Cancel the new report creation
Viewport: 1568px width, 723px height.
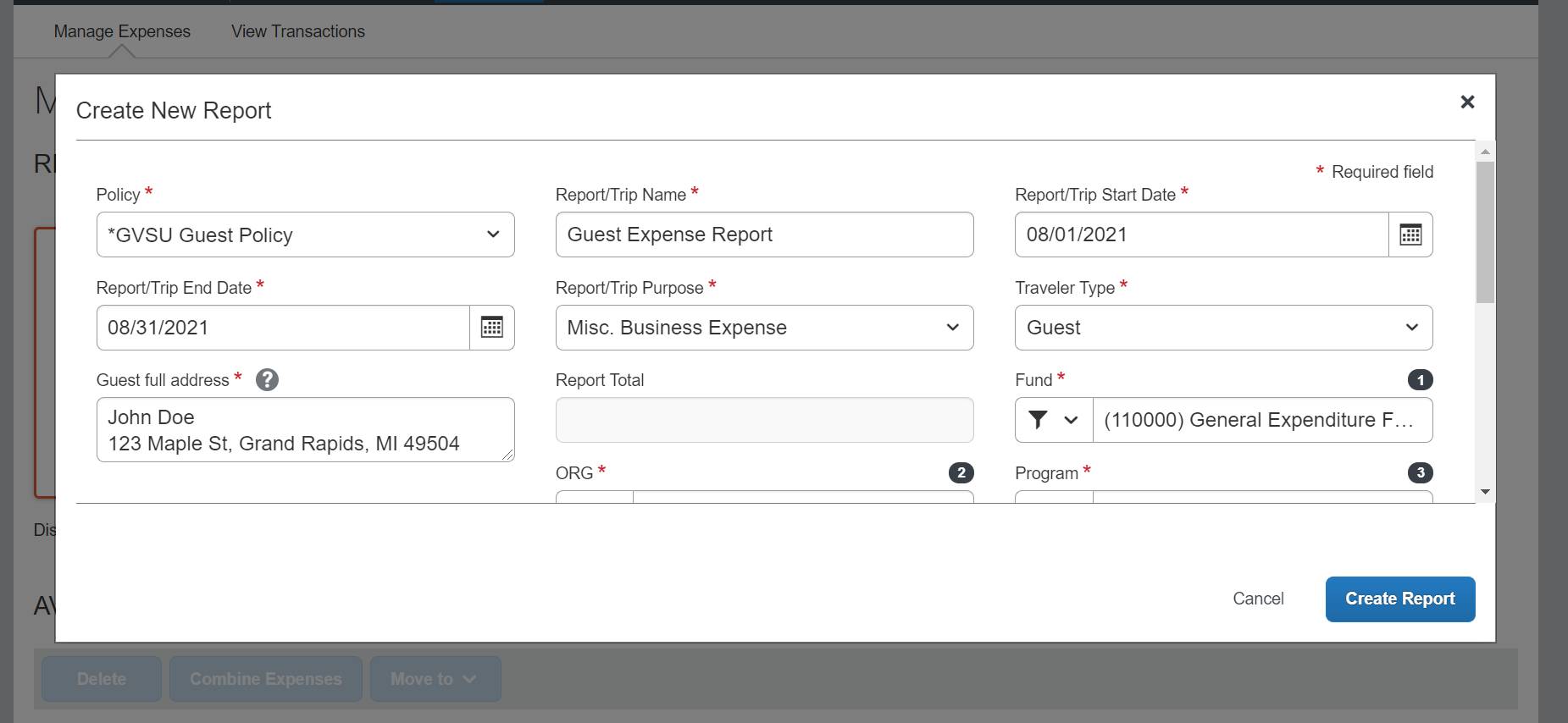(1258, 599)
